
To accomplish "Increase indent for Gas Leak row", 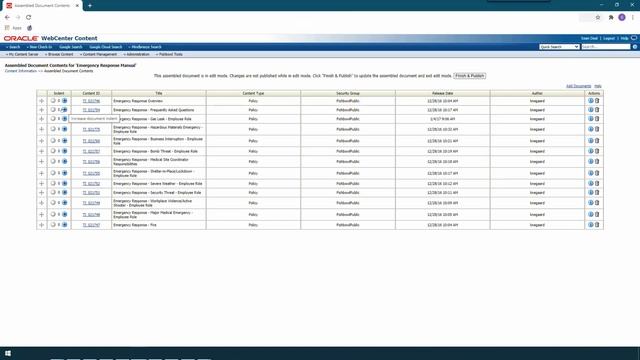I will [64, 119].
